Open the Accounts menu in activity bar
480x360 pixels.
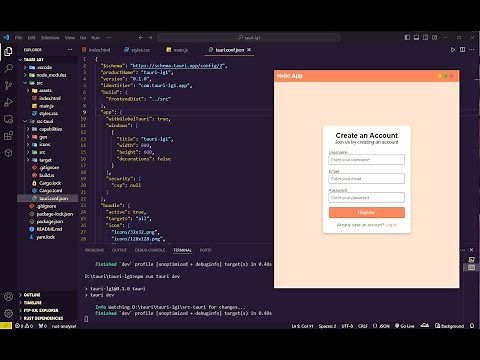click(8, 296)
